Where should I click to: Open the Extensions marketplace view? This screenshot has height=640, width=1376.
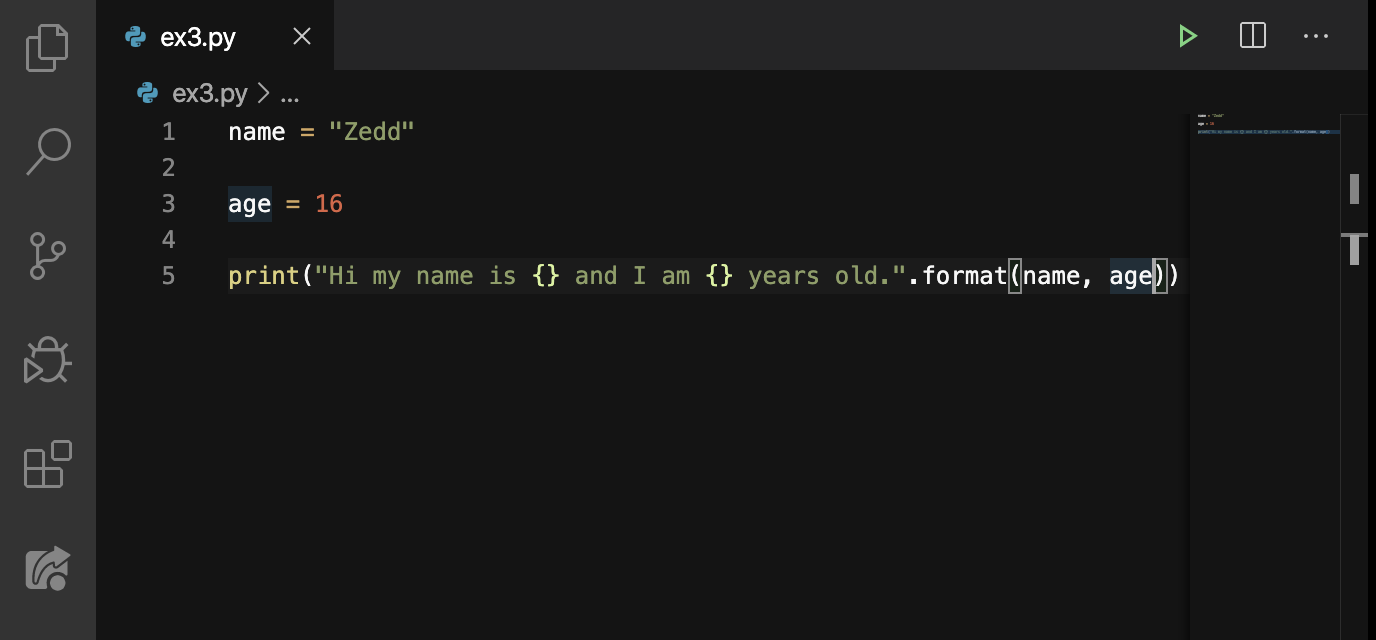[46, 465]
